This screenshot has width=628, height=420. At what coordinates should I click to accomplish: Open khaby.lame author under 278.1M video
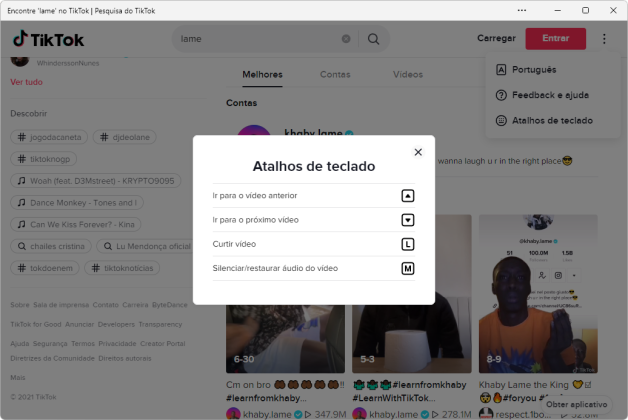393,414
